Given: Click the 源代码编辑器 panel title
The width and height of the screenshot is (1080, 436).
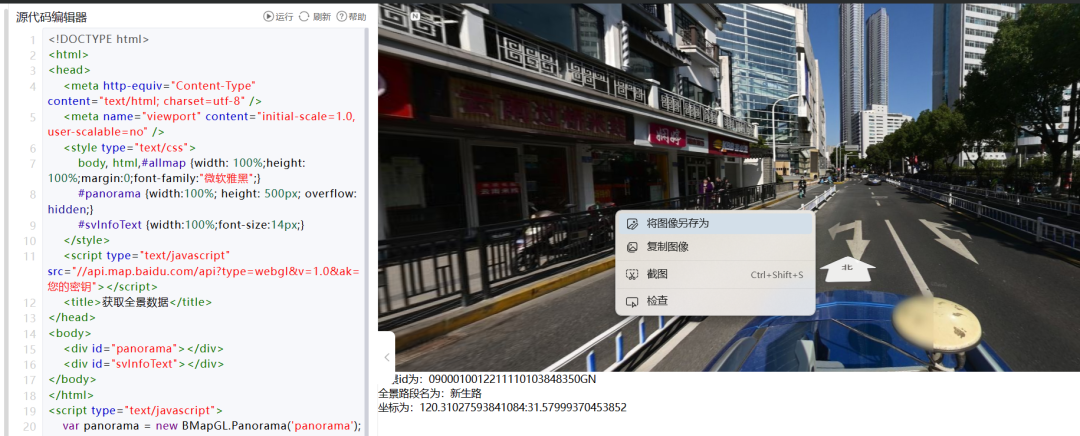Looking at the screenshot, I should pyautogui.click(x=52, y=17).
